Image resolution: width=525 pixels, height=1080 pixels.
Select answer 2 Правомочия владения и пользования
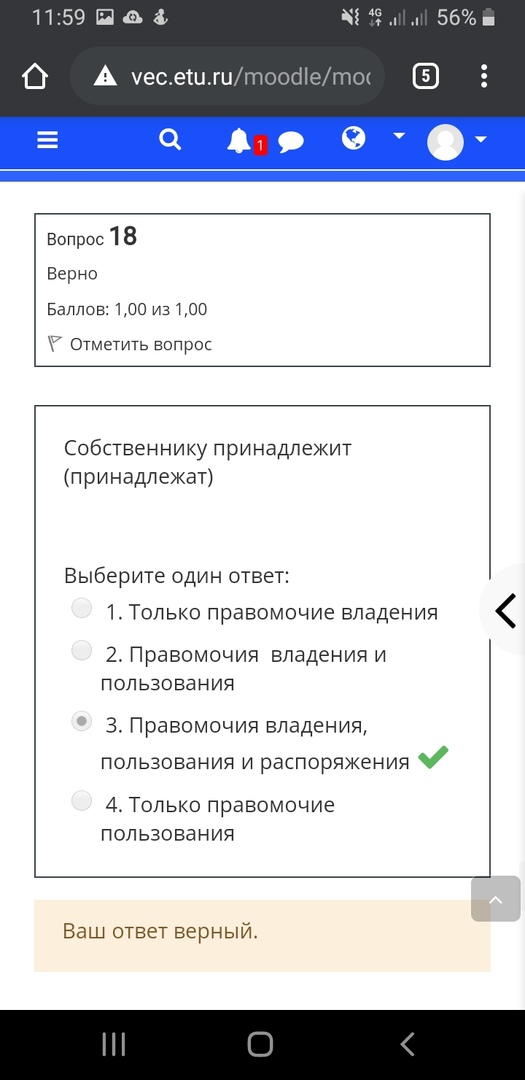point(82,650)
